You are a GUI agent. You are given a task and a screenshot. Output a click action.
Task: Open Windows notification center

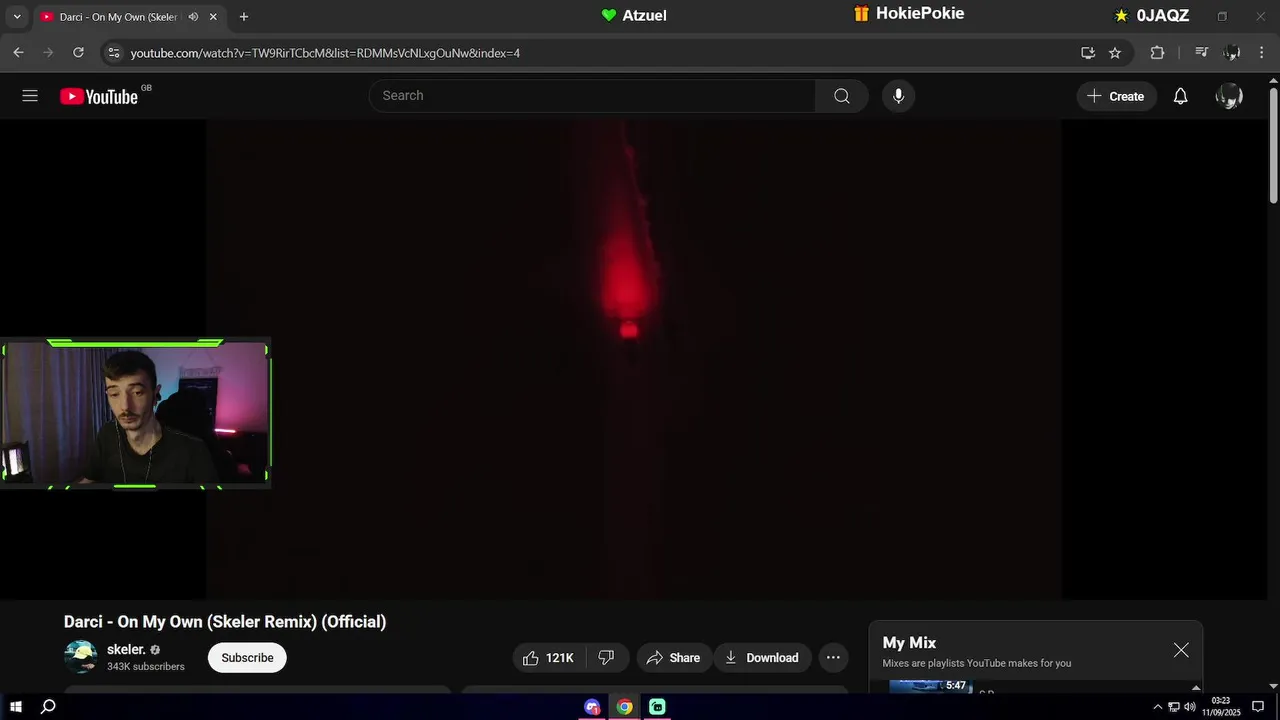click(1258, 707)
